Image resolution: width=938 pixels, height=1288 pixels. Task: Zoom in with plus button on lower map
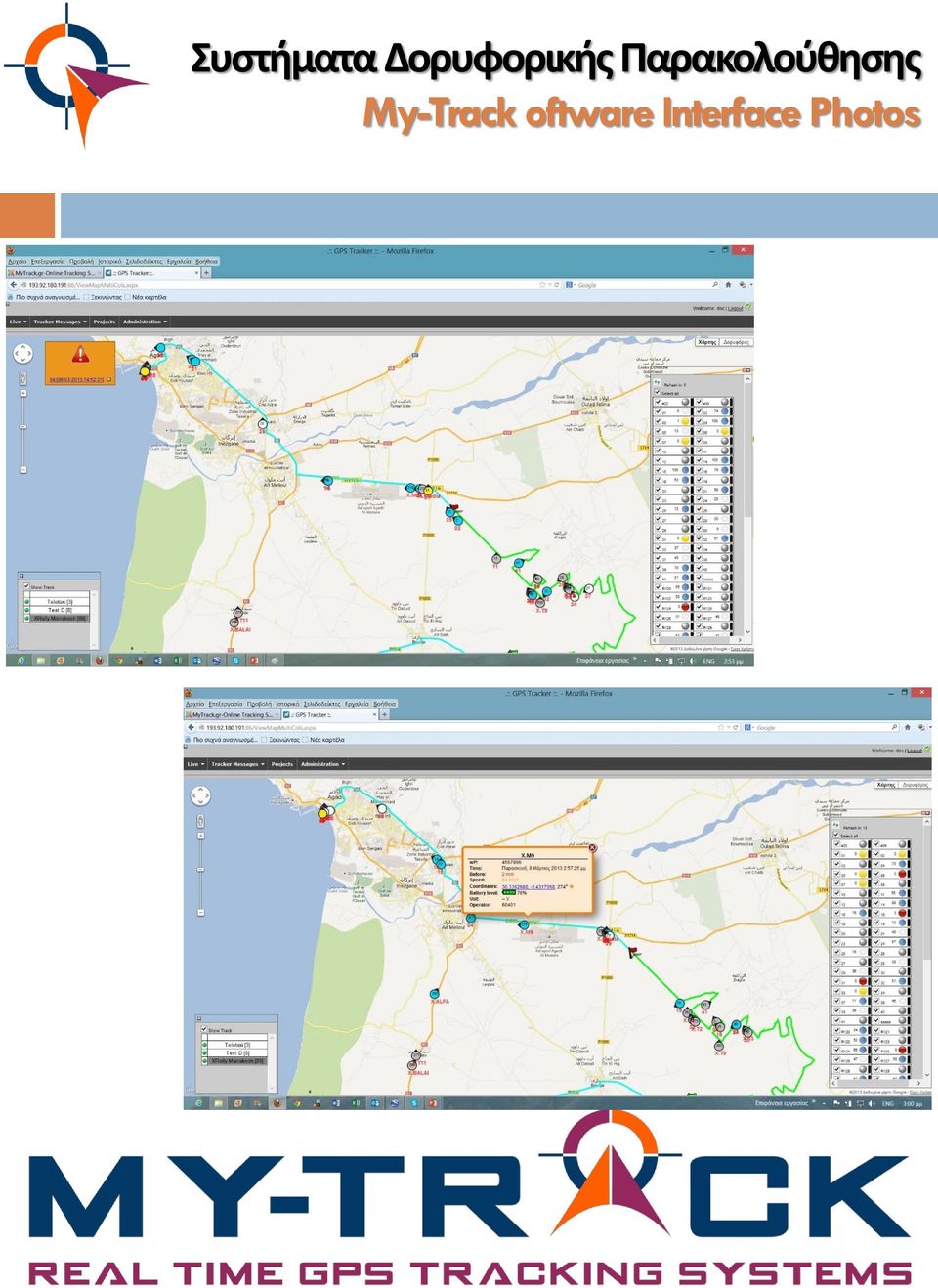click(x=200, y=836)
